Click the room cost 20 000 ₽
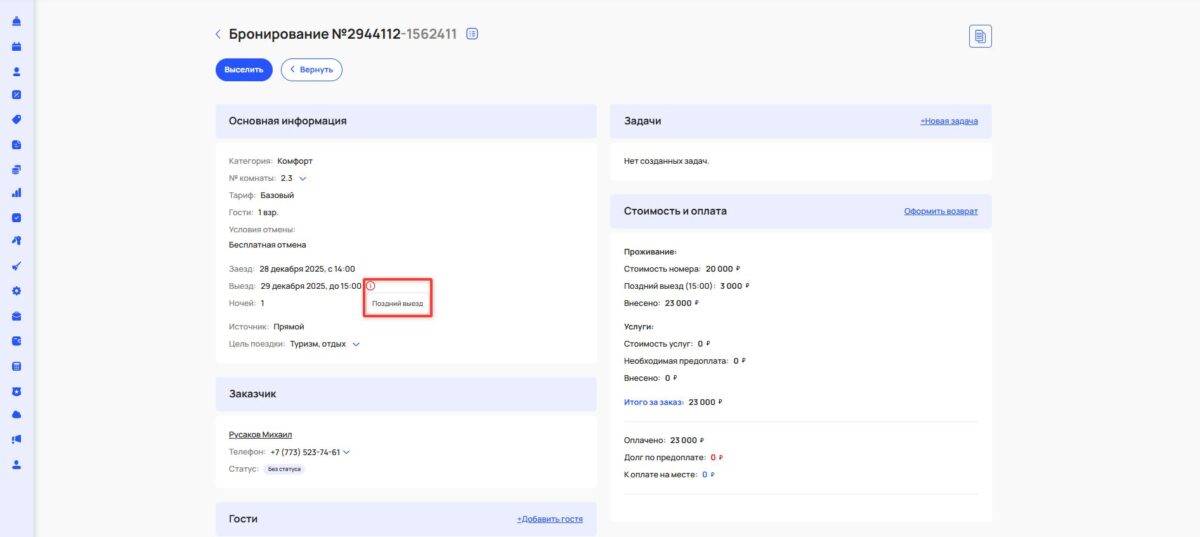The image size is (1200, 537). tap(723, 269)
